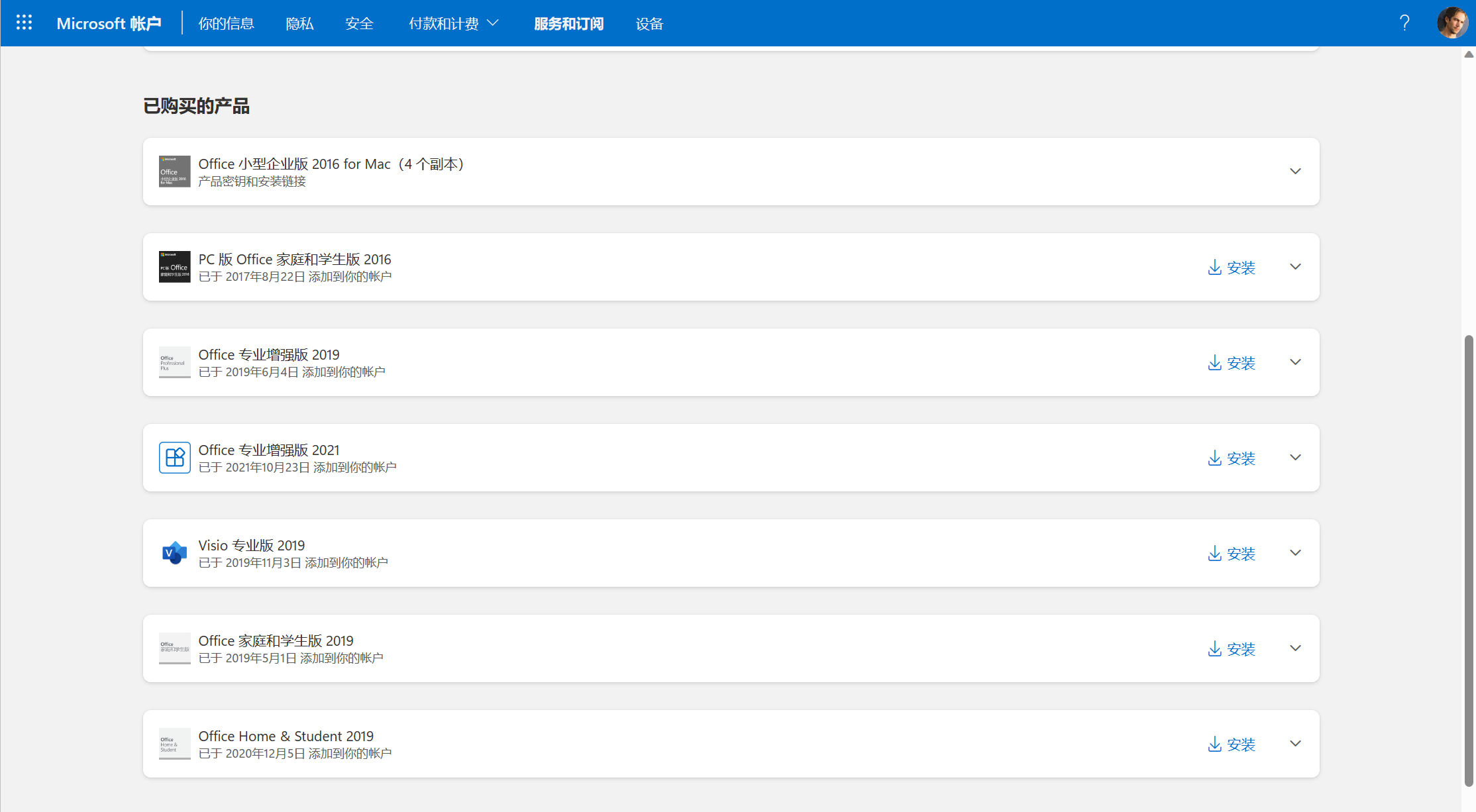Go to 你的信息 tab
This screenshot has height=812, width=1476.
(227, 24)
